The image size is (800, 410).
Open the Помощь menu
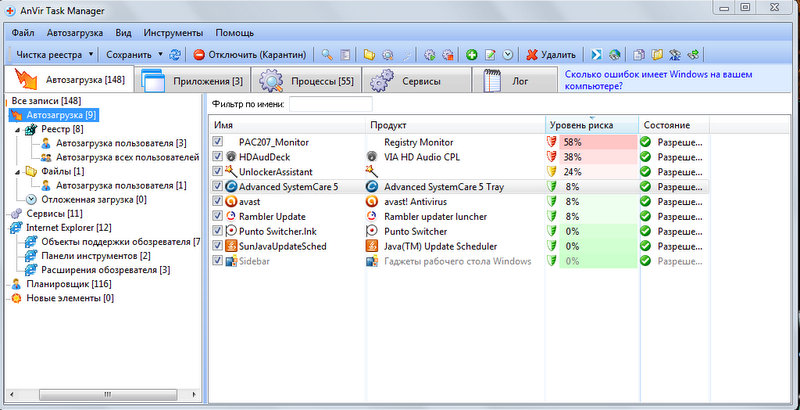pyautogui.click(x=235, y=33)
